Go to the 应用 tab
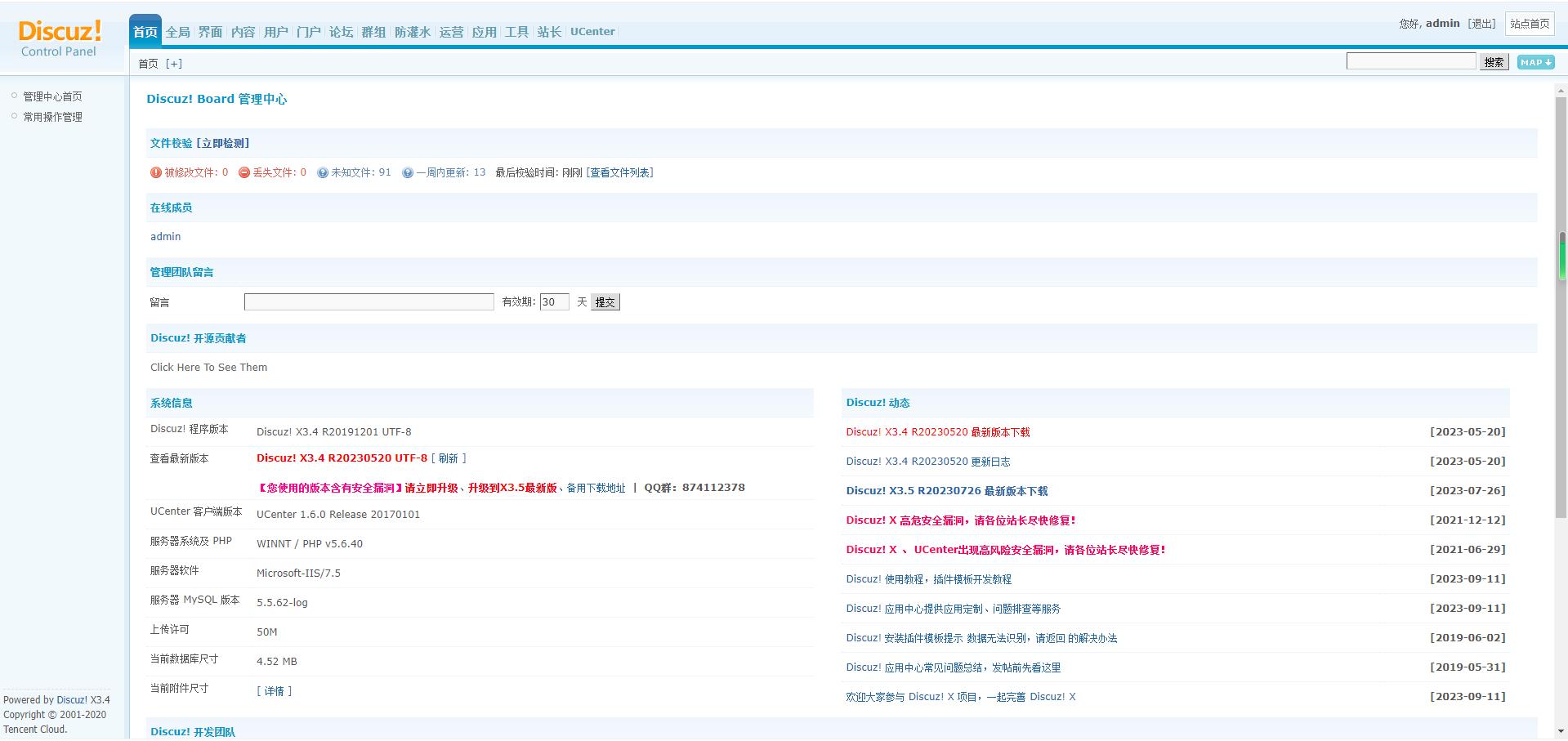 pyautogui.click(x=485, y=32)
